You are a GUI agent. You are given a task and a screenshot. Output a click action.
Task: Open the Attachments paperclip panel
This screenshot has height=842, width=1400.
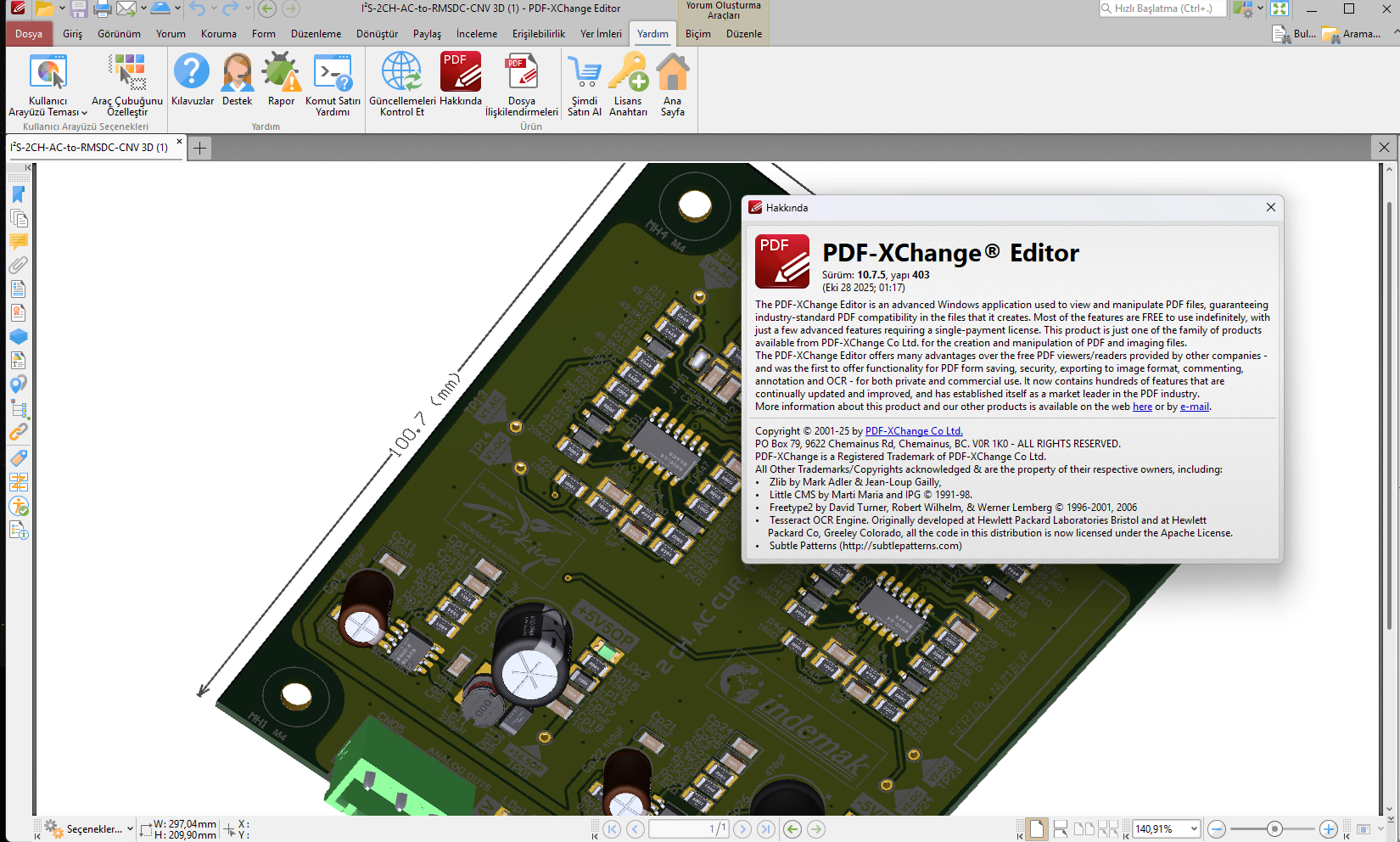click(18, 266)
